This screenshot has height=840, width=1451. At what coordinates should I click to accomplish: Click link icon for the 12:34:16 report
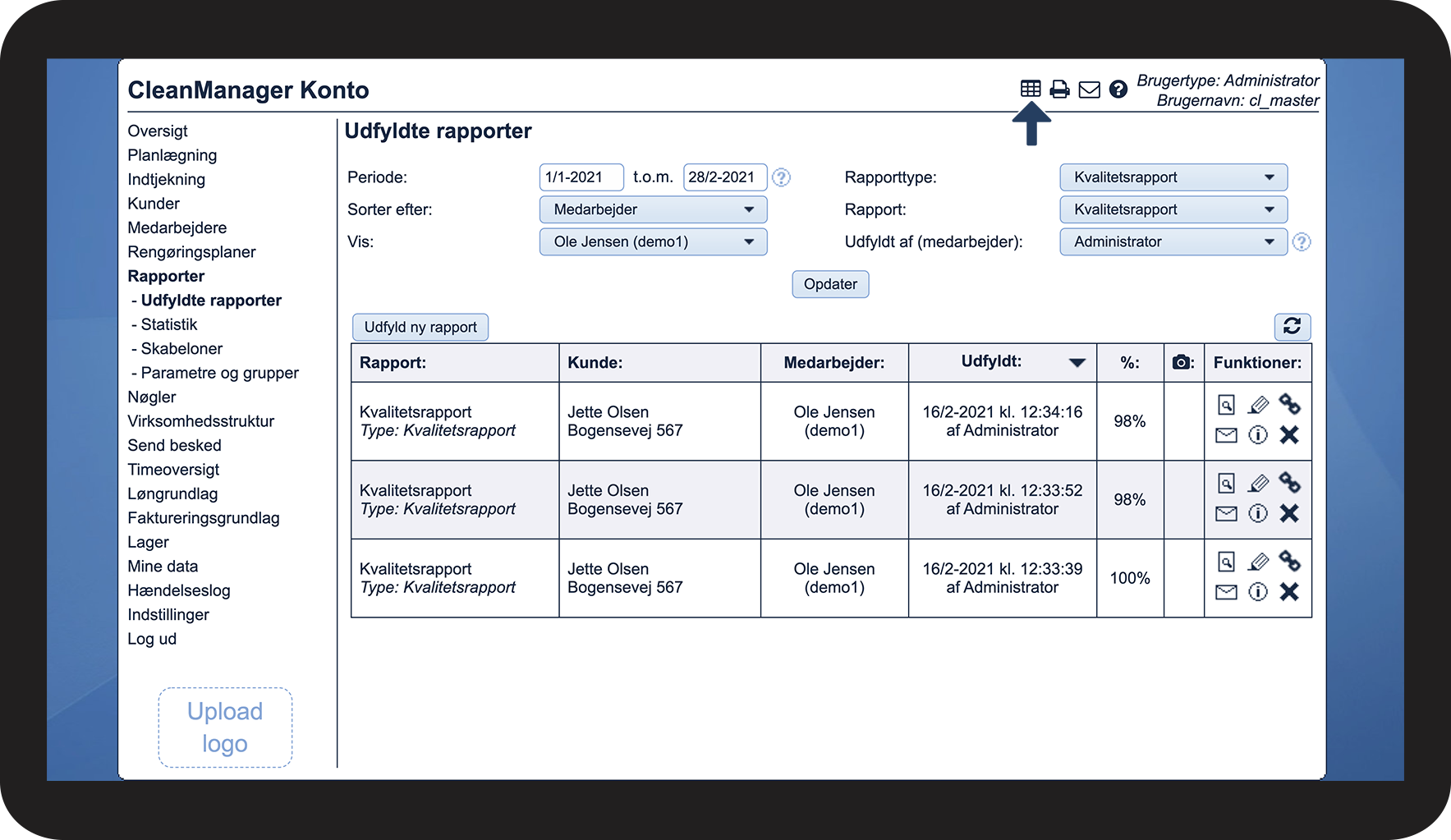pyautogui.click(x=1290, y=404)
